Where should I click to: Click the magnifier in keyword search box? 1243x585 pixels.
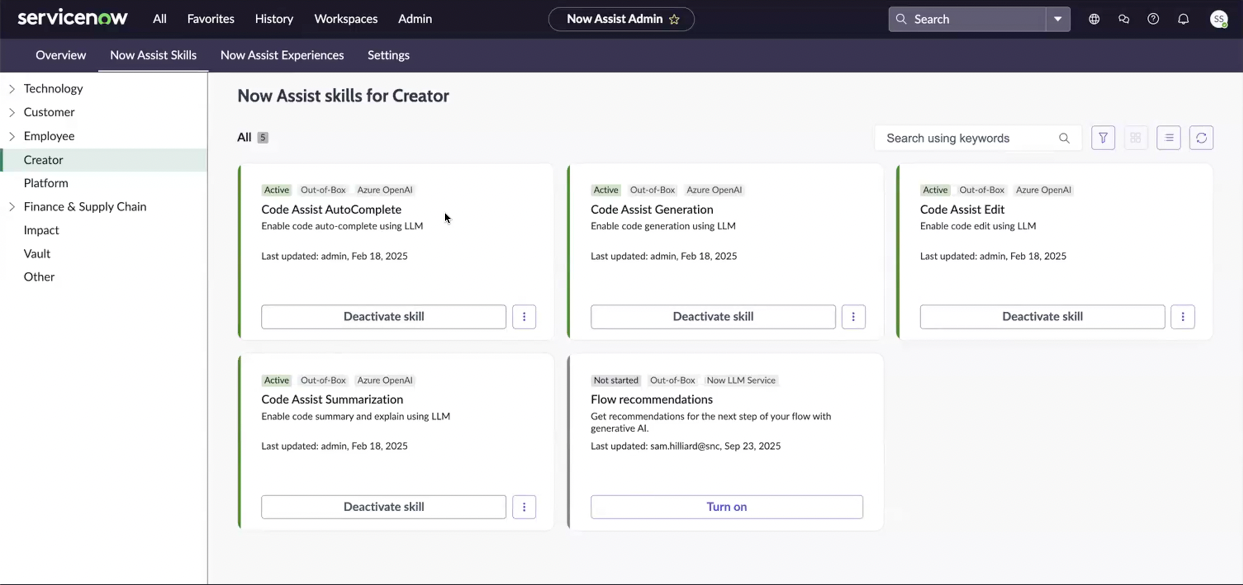point(1064,138)
